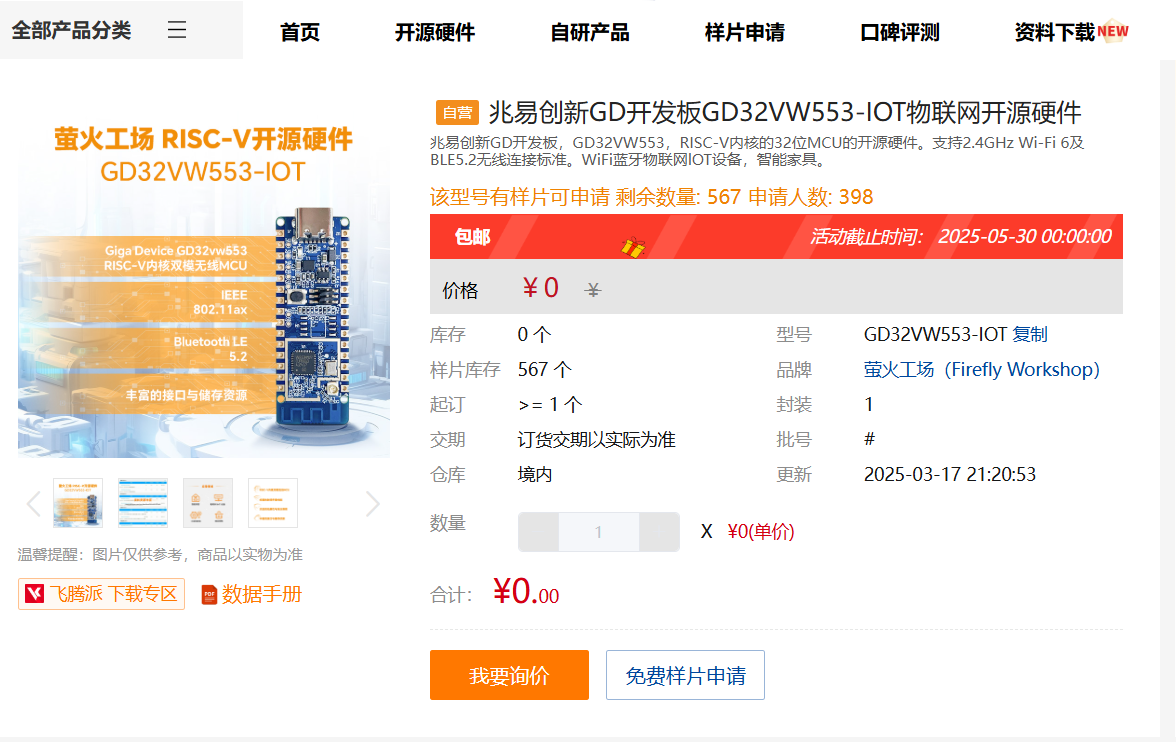Image resolution: width=1176 pixels, height=742 pixels.
Task: Select the second product thumbnail image
Action: pos(143,503)
